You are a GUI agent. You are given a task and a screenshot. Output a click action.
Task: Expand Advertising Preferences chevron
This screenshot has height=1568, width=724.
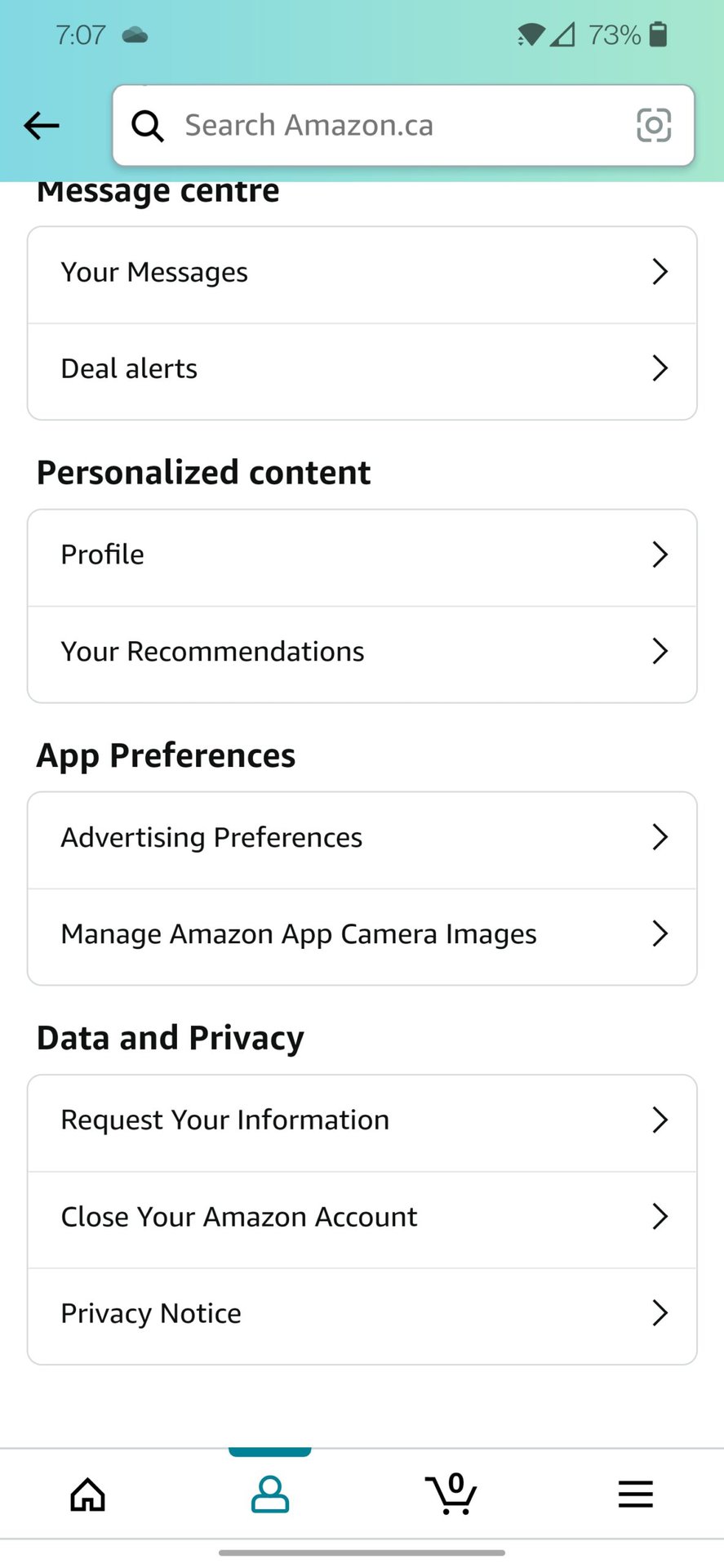coord(660,837)
